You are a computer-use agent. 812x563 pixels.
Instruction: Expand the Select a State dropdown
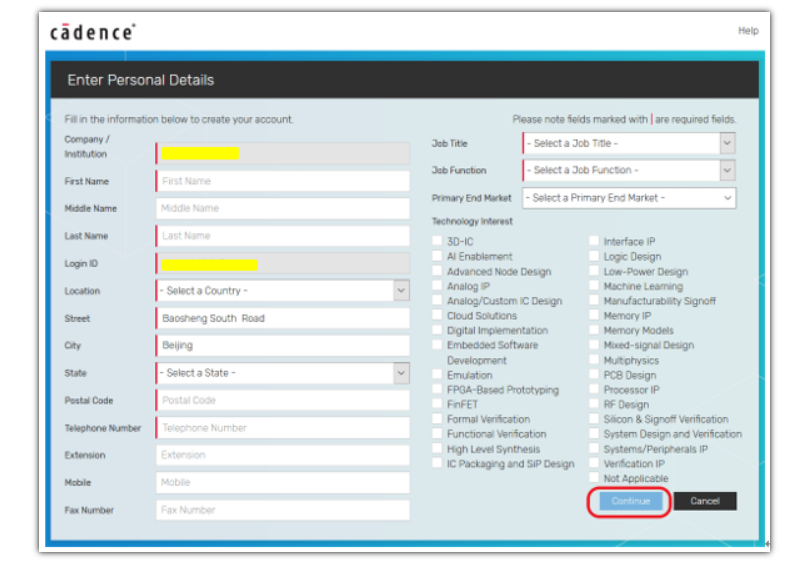tap(282, 373)
